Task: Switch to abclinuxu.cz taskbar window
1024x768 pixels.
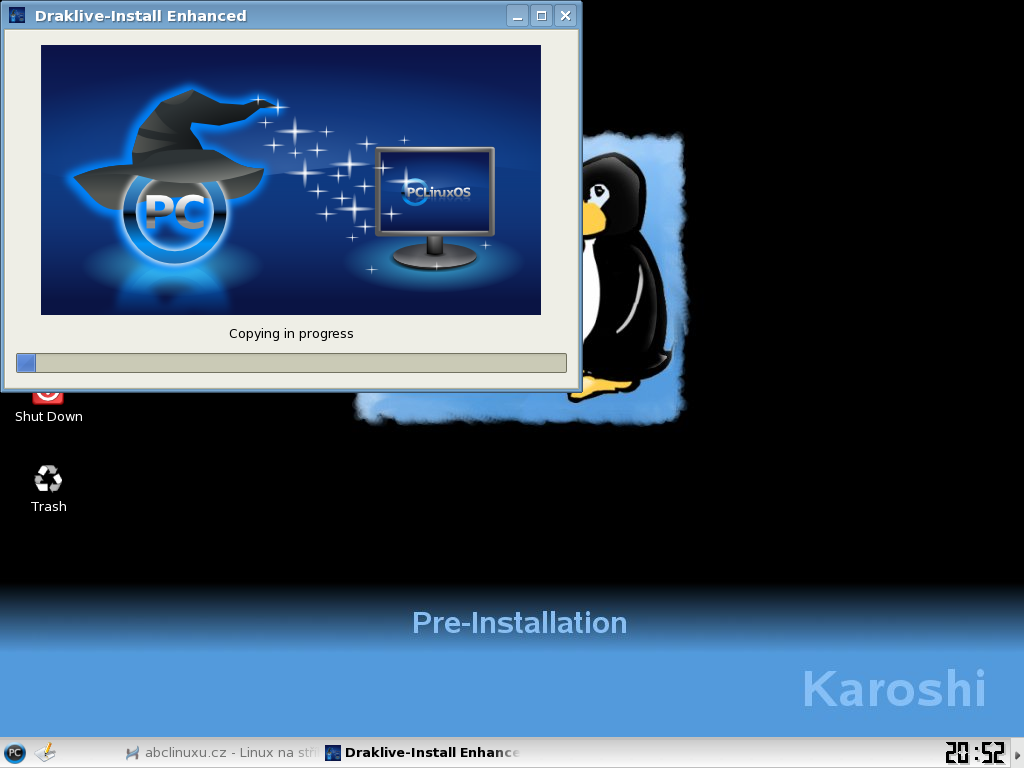Action: click(x=220, y=753)
